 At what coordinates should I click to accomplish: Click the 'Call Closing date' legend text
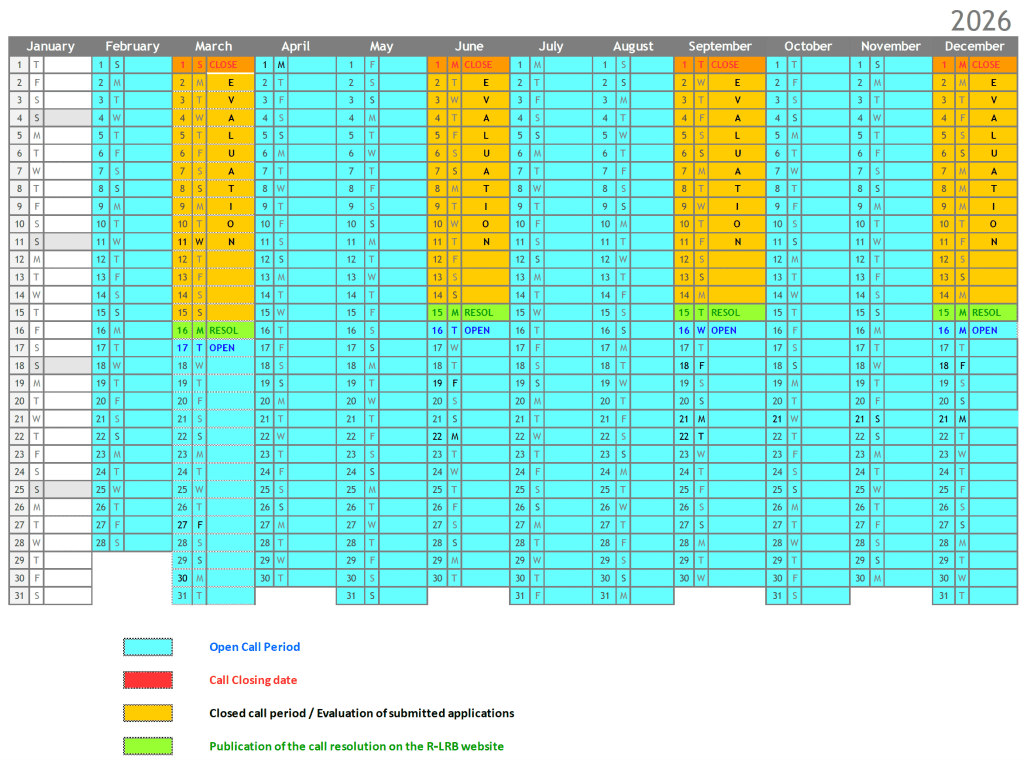(x=252, y=680)
